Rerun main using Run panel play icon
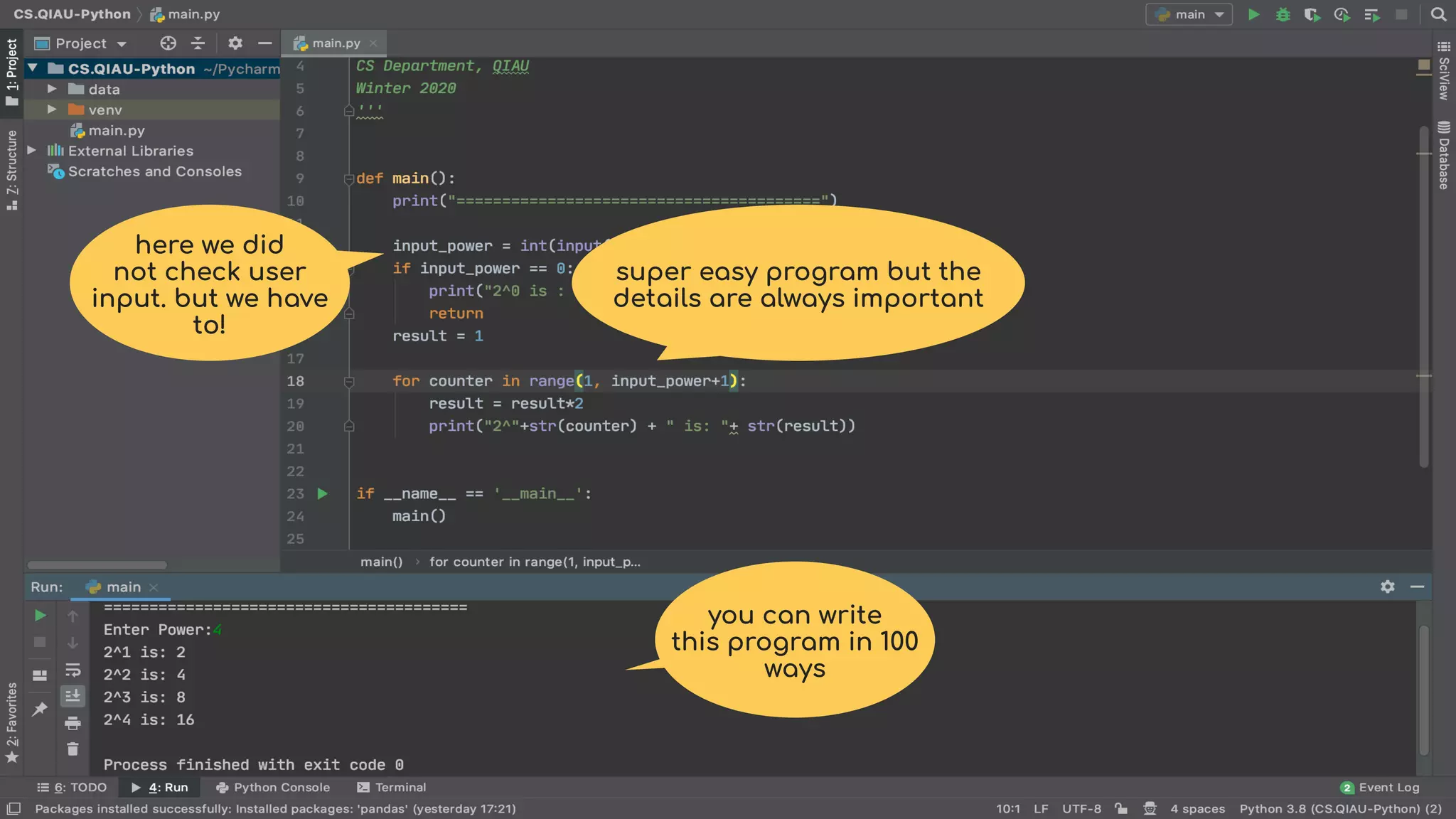This screenshot has width=1456, height=819. pos(41,616)
